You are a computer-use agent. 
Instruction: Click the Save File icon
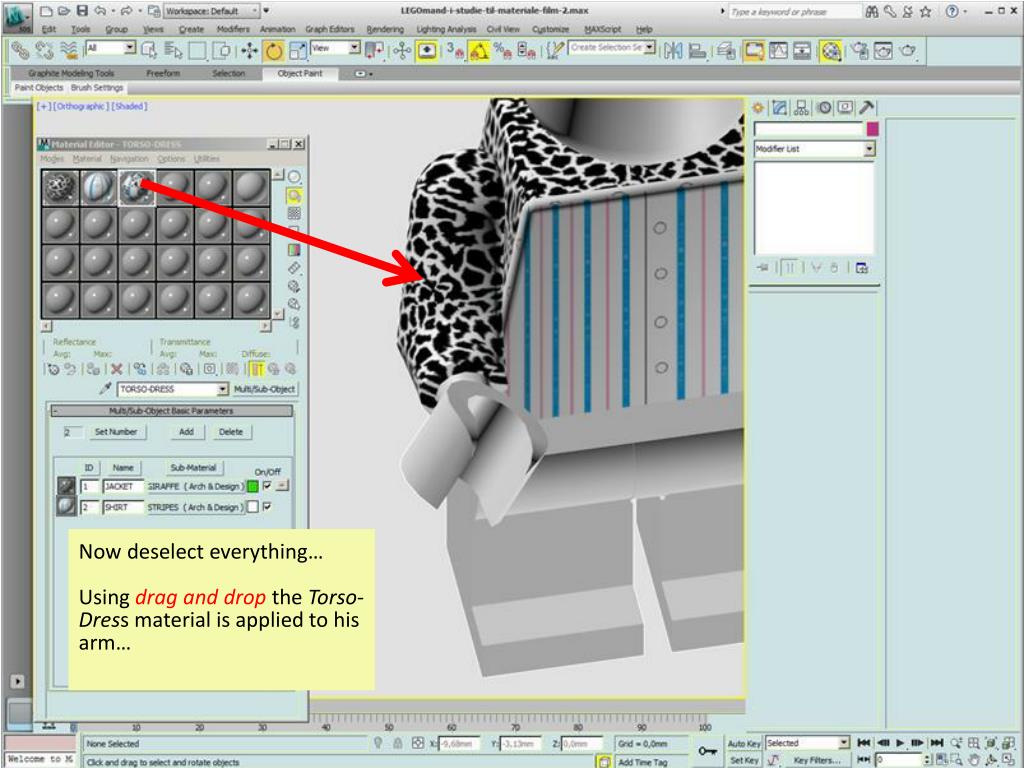tap(82, 10)
